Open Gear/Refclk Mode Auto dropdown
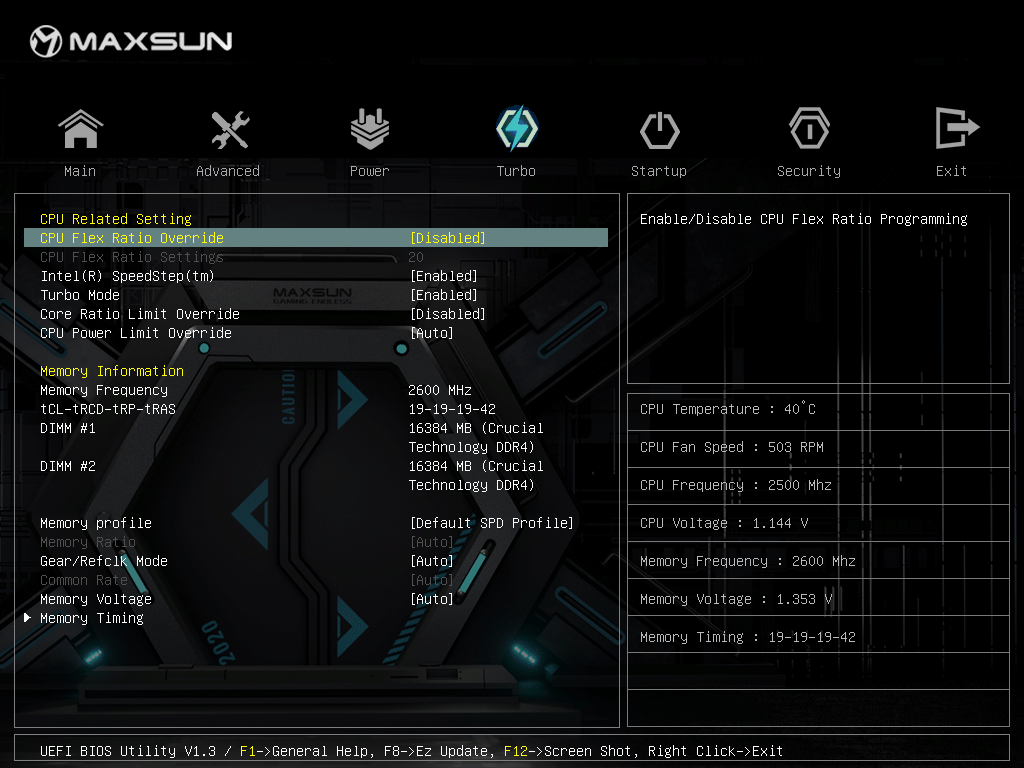The image size is (1024, 768). 432,561
